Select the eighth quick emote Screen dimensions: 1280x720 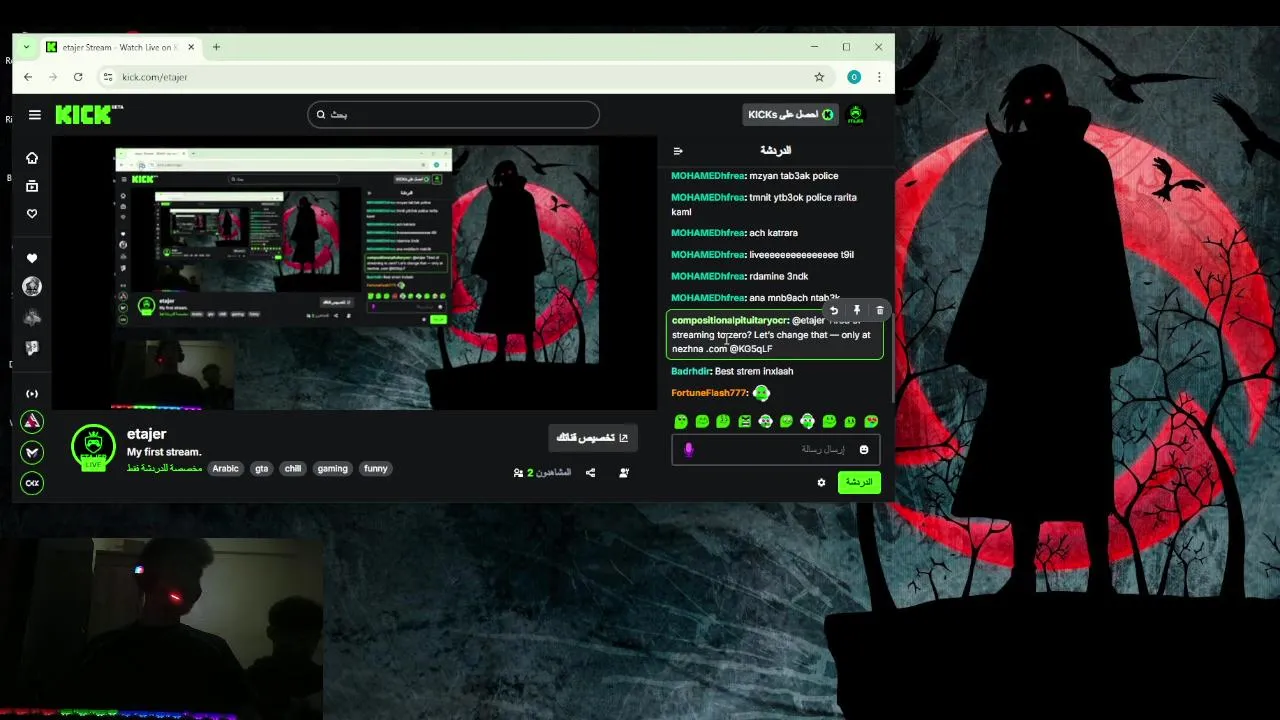coord(829,422)
